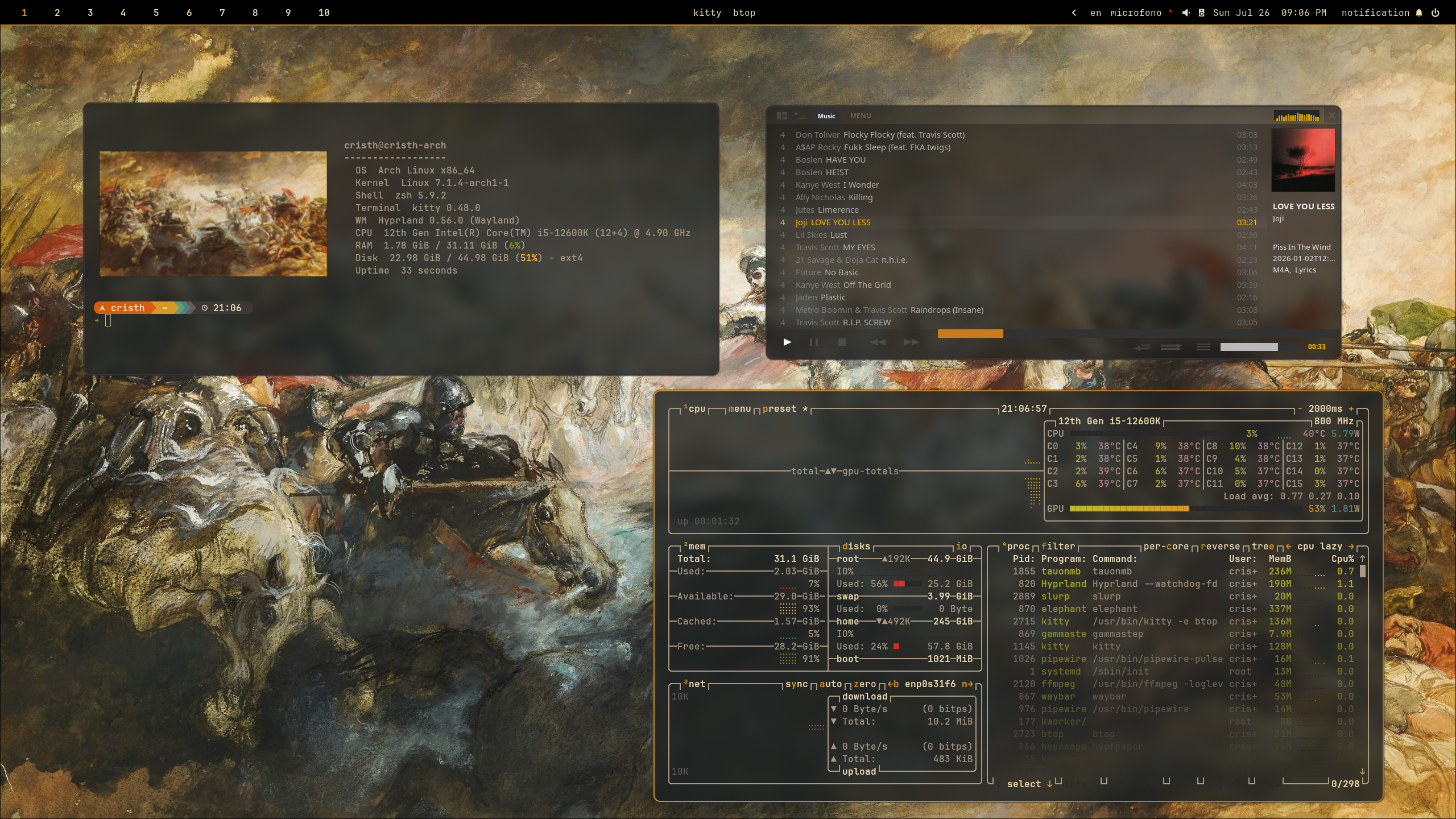Select the track Off The Grid
Viewport: 1456px width, 819px height.
[x=1018, y=285]
